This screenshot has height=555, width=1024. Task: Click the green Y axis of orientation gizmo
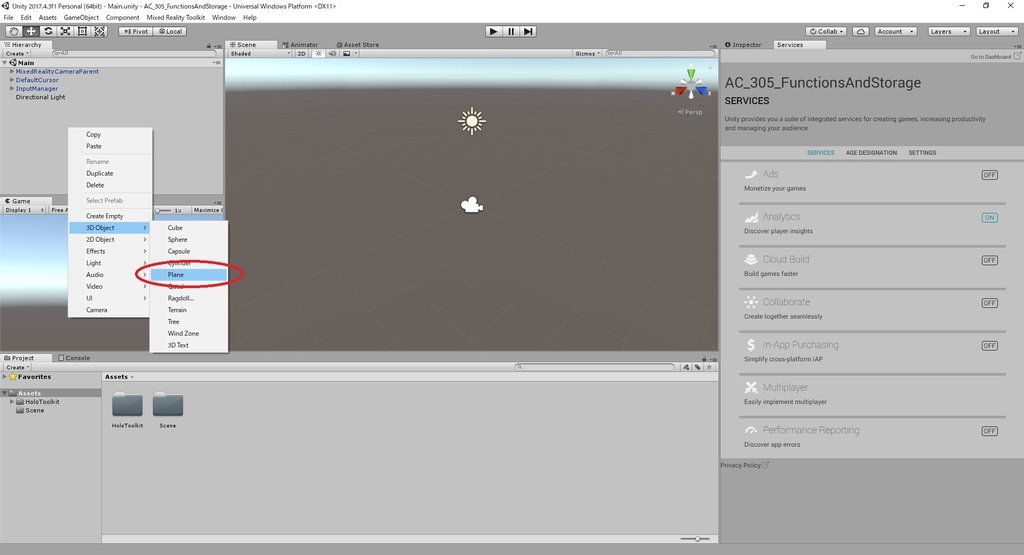[x=691, y=74]
